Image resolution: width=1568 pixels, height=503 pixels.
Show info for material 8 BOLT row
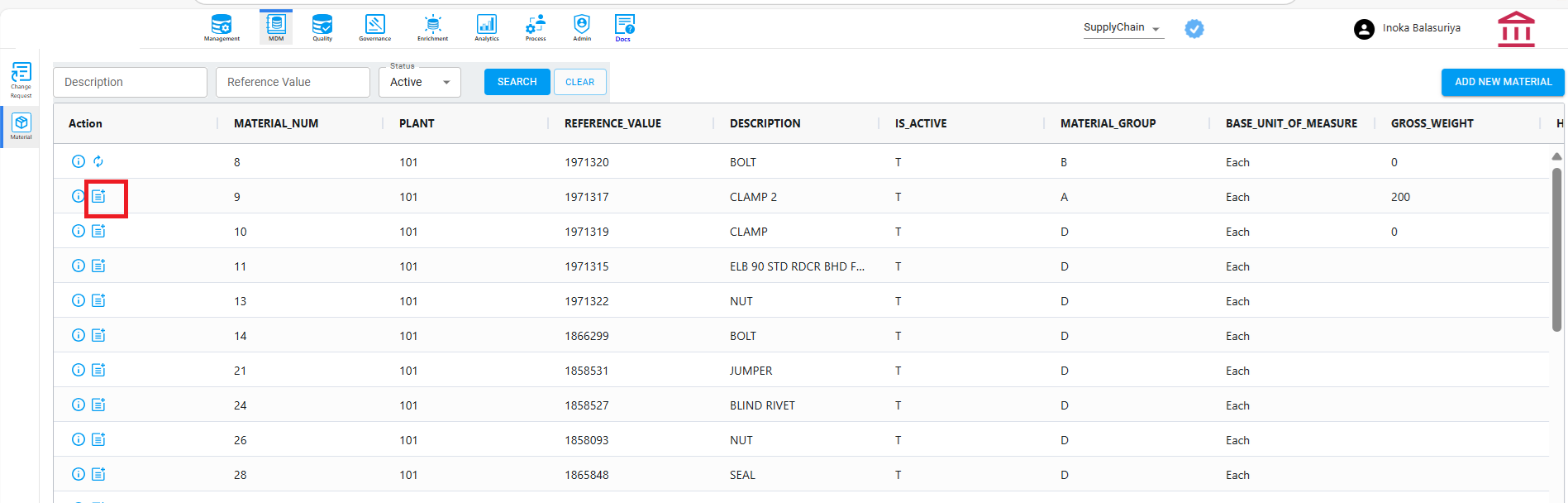pos(79,161)
